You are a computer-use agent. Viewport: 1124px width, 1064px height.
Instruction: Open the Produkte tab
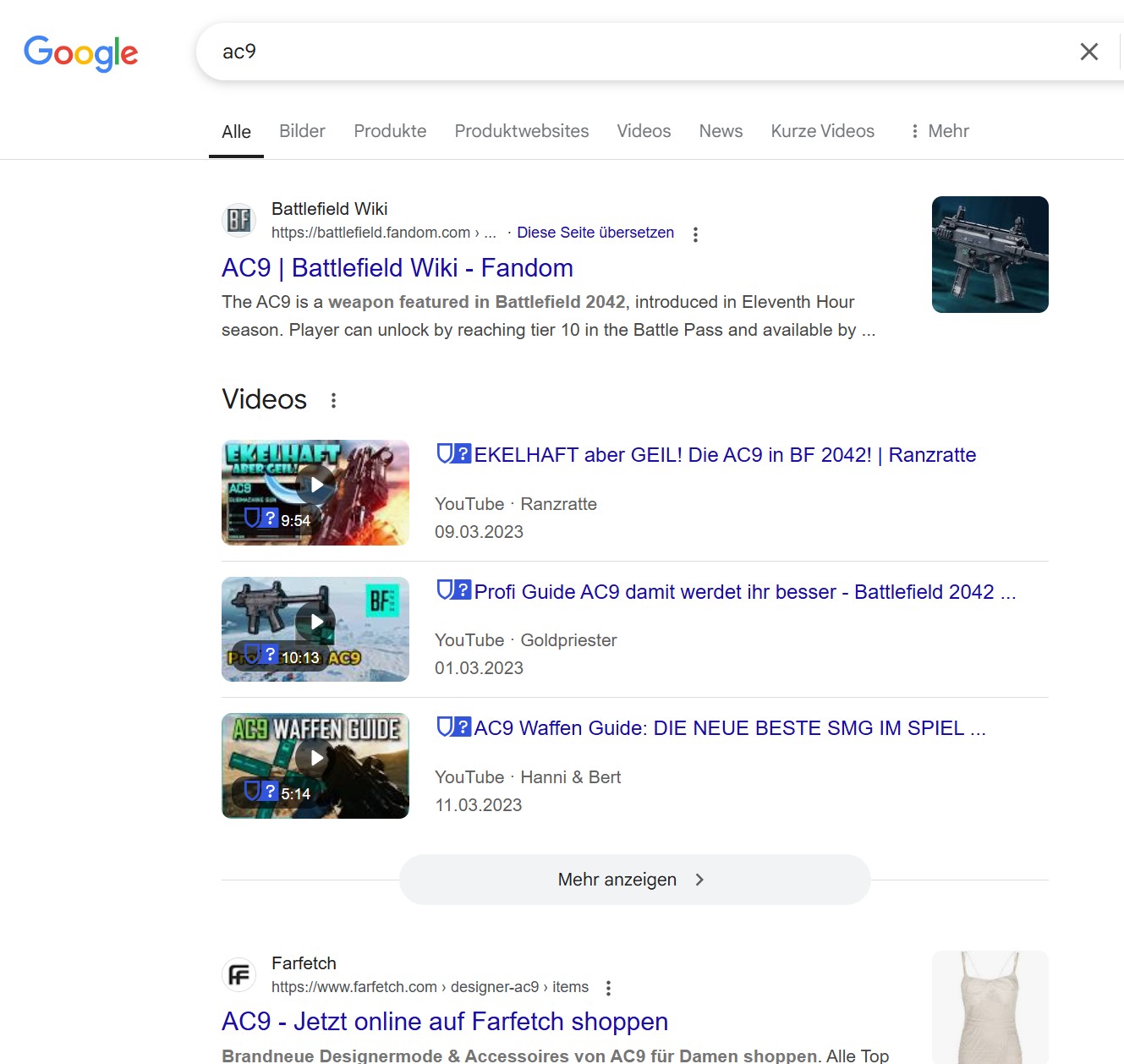click(390, 131)
